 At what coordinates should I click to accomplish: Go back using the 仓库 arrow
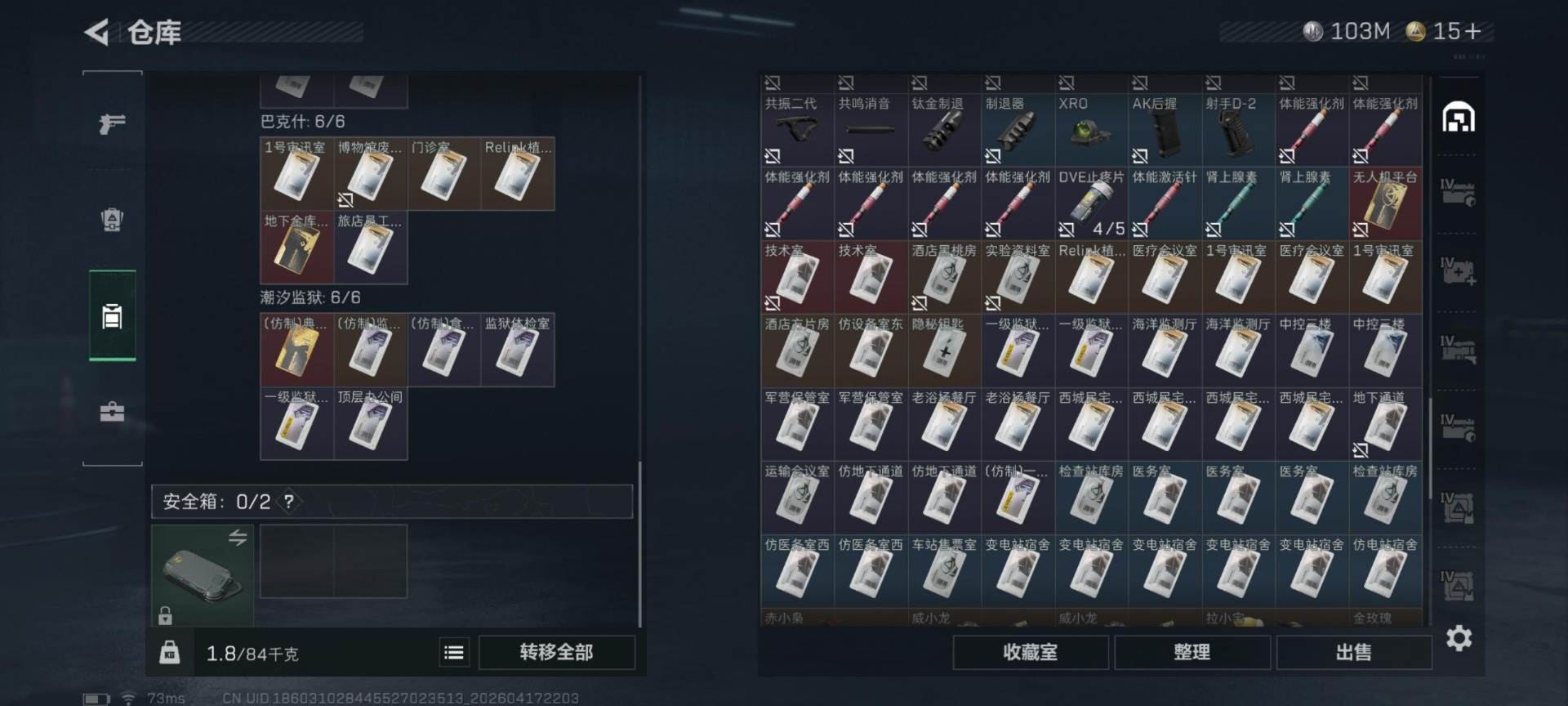tap(96, 33)
